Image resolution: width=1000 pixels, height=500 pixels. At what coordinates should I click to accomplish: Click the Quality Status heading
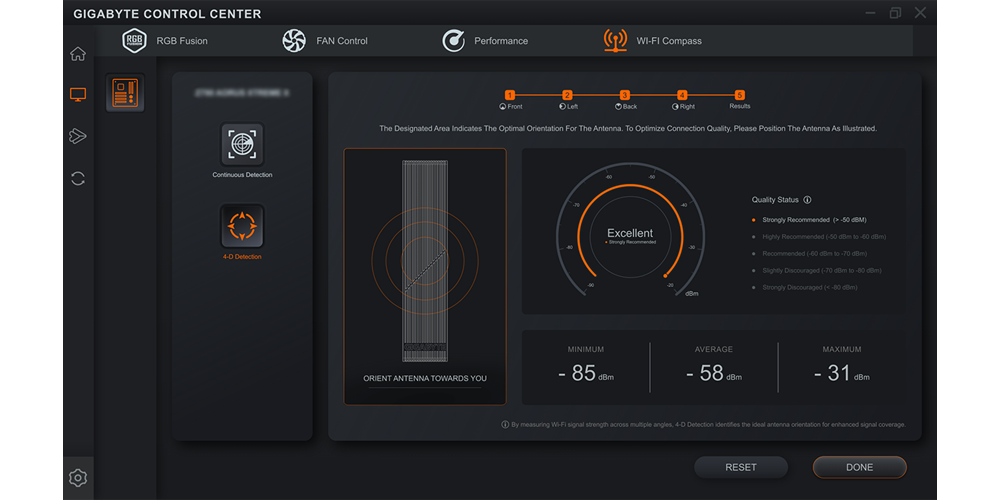pyautogui.click(x=775, y=200)
